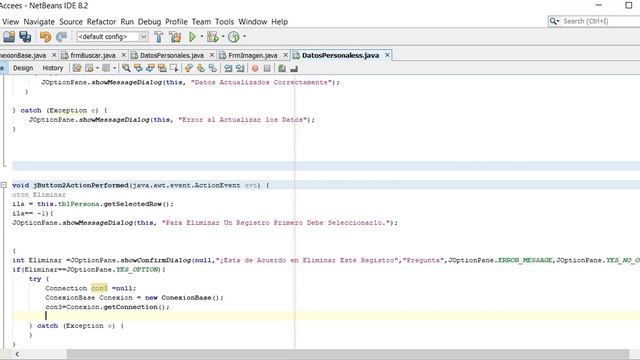Click the Save All toolbar icon
Image resolution: width=640 pixels, height=360 pixels.
[x=25, y=37]
